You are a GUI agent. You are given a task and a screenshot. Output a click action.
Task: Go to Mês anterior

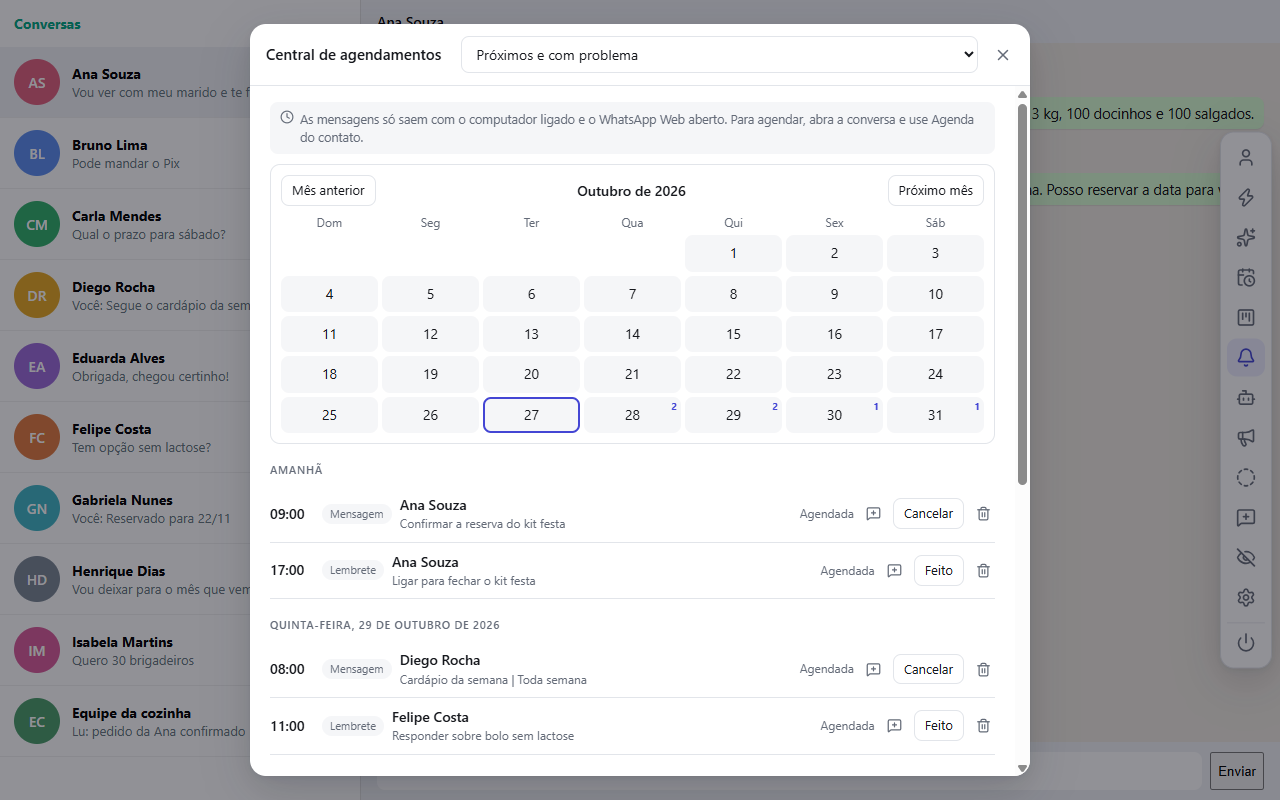(x=328, y=190)
